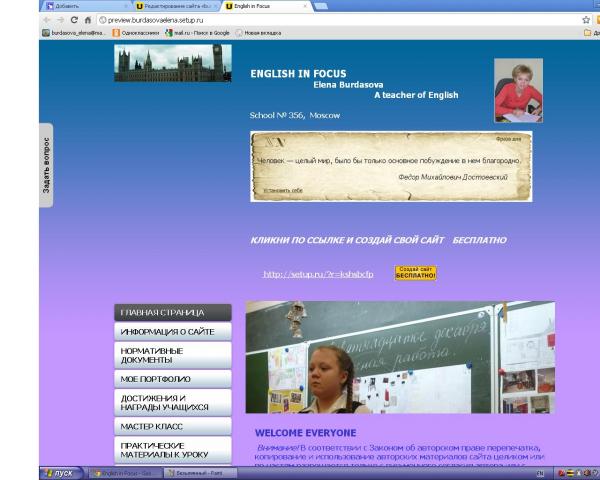The image size is (600, 480).
Task: Follow the http://setup.ru/?r=kshsbdp link
Action: [x=318, y=274]
